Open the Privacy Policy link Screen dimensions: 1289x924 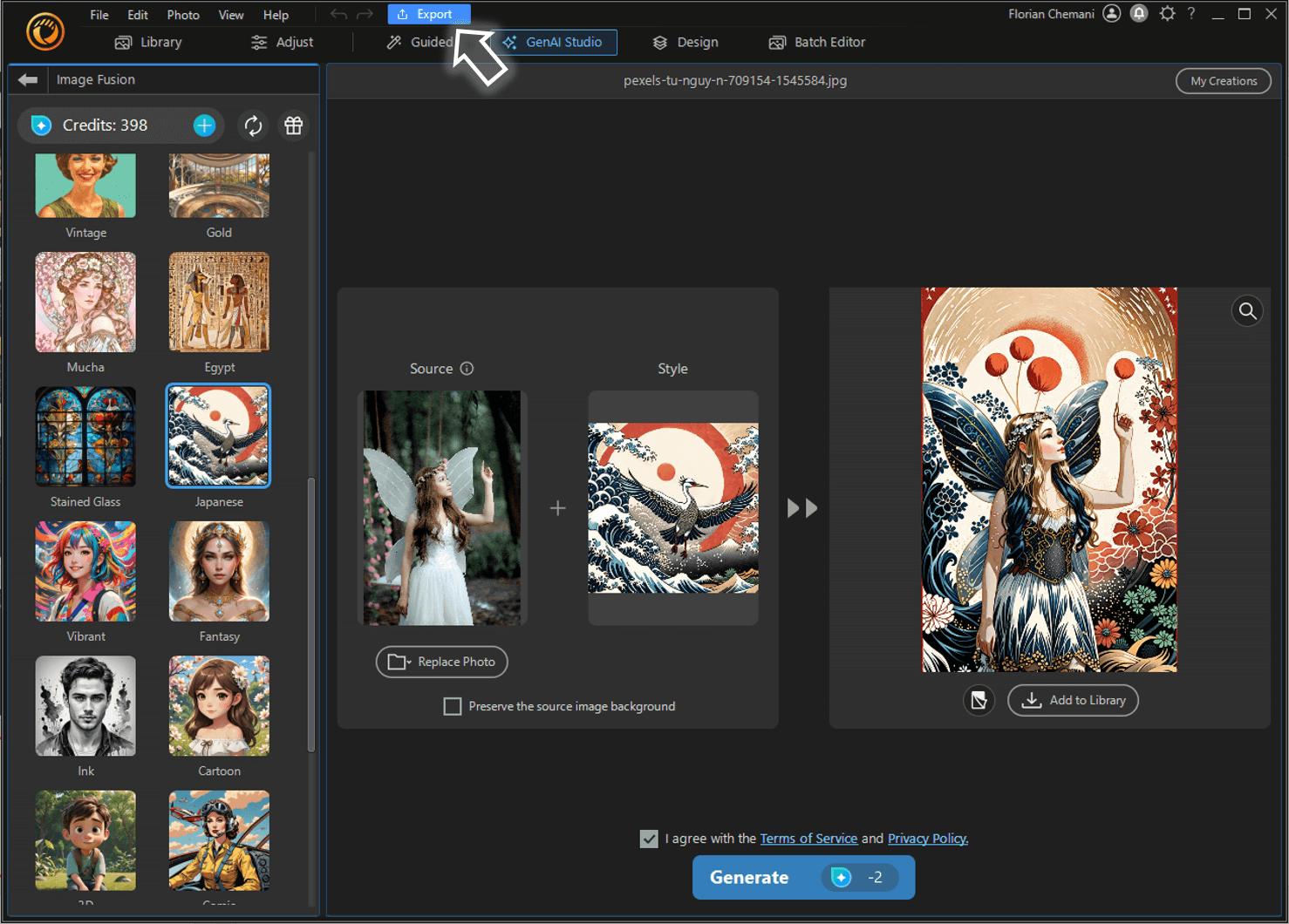(x=927, y=839)
